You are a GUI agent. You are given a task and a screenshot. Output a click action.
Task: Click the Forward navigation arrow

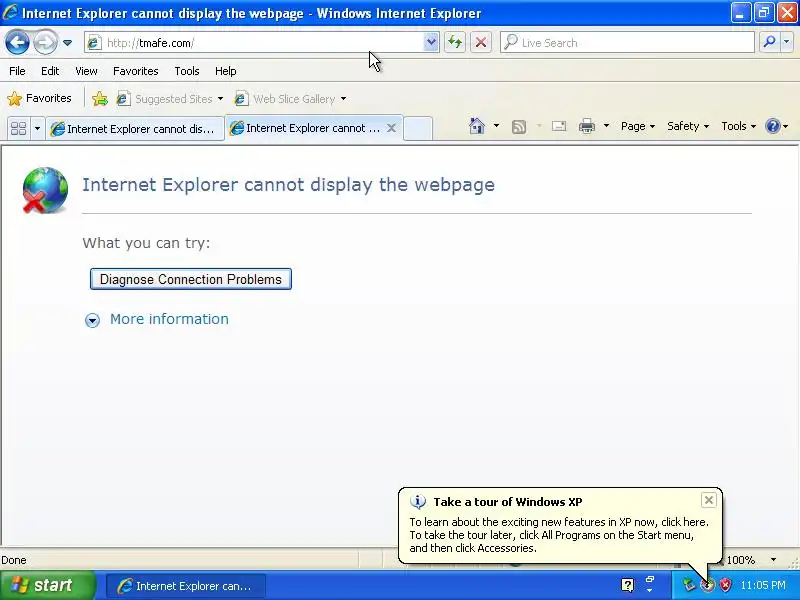(x=45, y=42)
